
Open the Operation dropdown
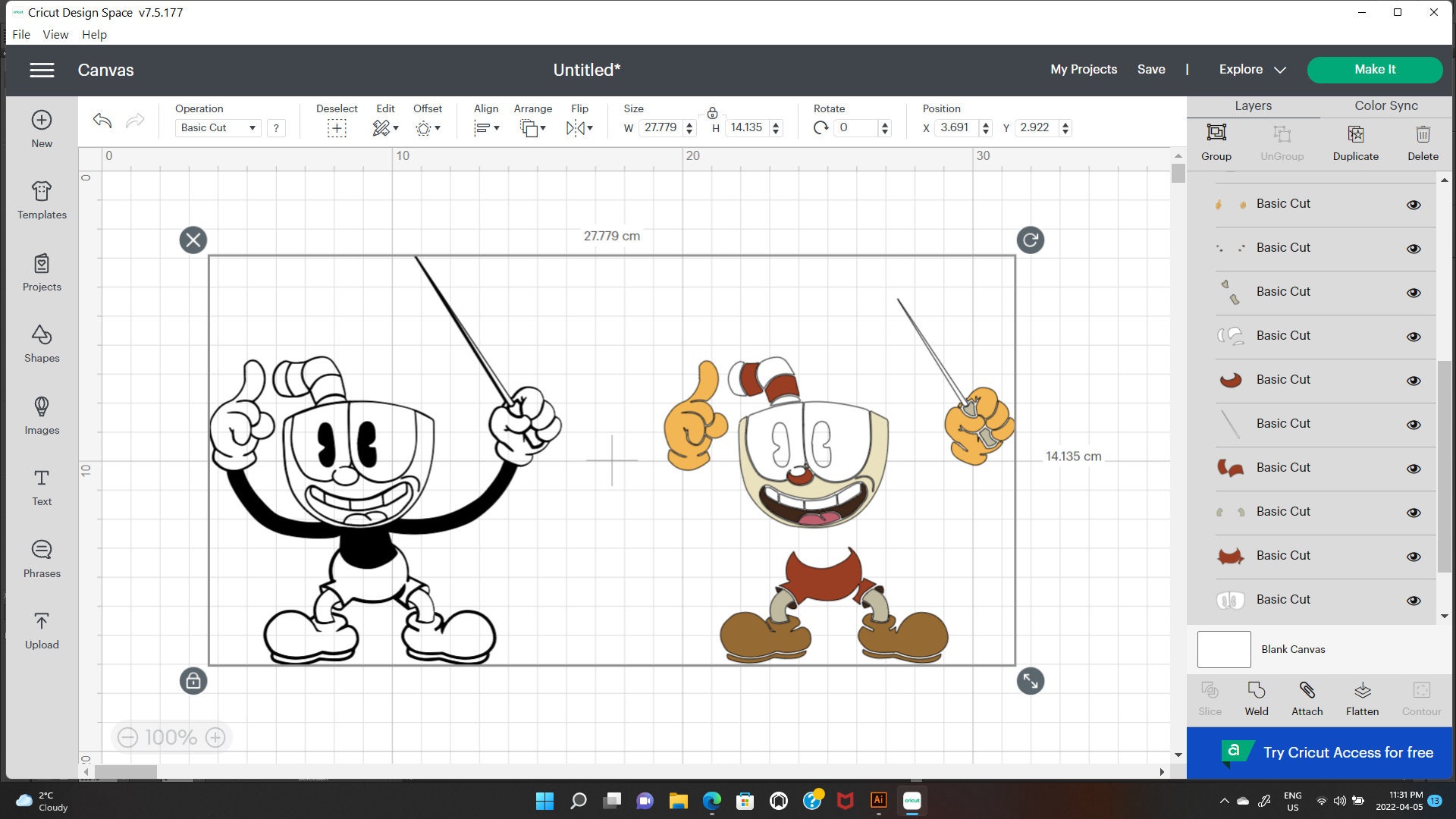pyautogui.click(x=218, y=127)
